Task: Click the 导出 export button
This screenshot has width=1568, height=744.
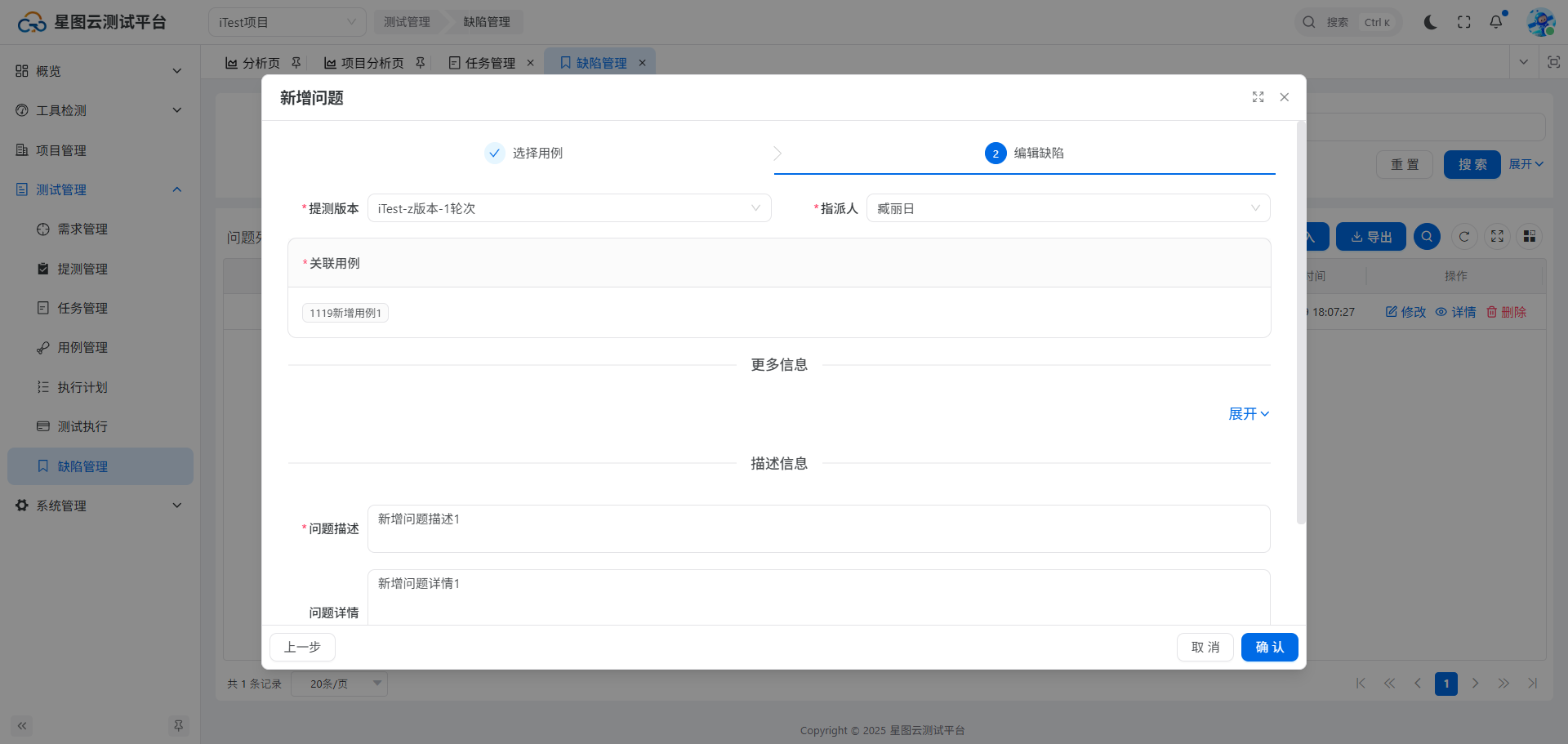Action: click(1370, 237)
